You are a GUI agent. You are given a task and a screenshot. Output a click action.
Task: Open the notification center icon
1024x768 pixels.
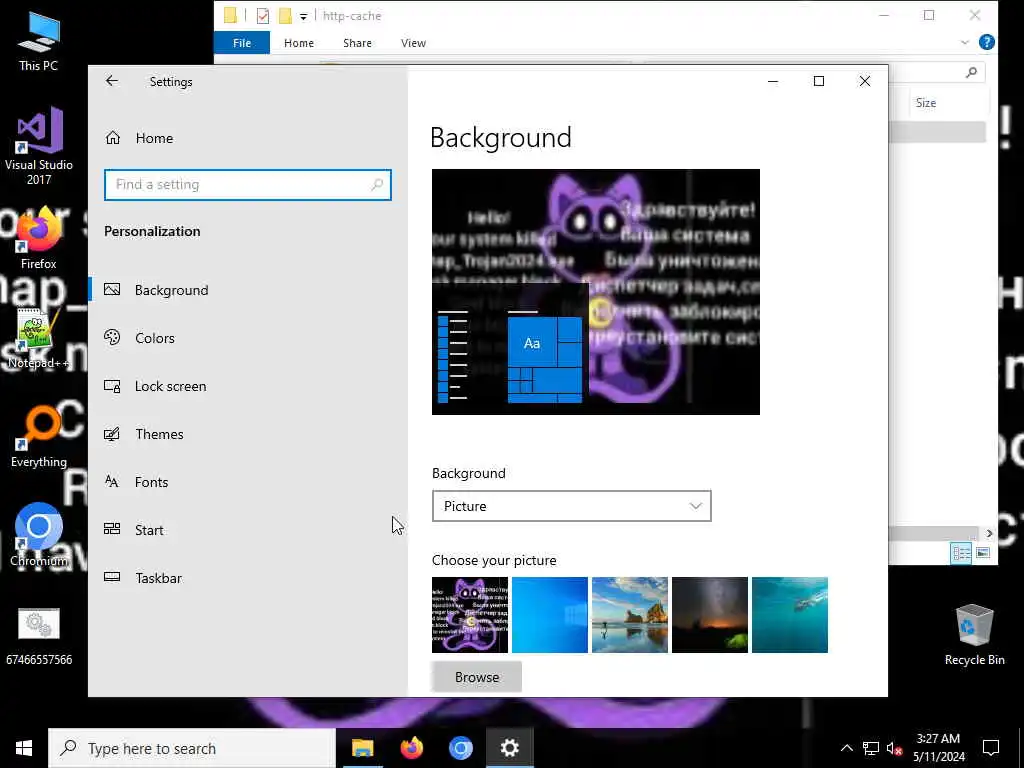pos(991,748)
